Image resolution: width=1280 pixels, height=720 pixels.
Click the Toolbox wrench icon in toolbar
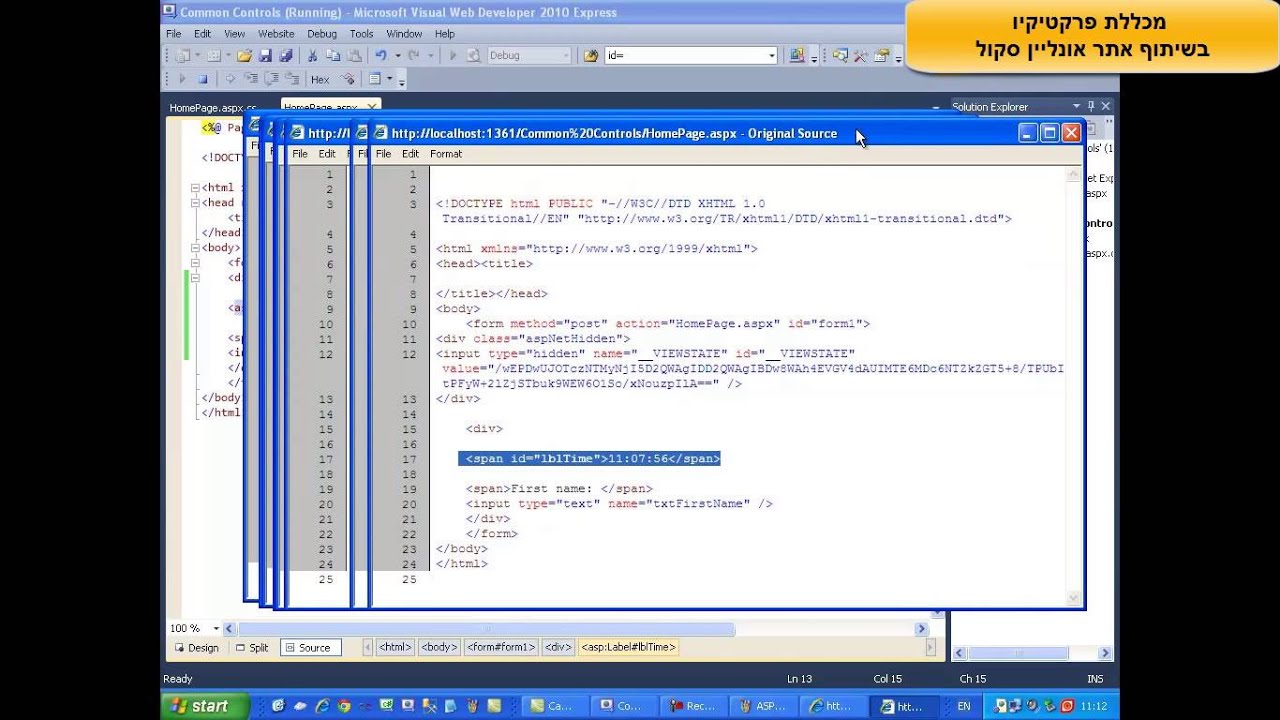point(860,56)
